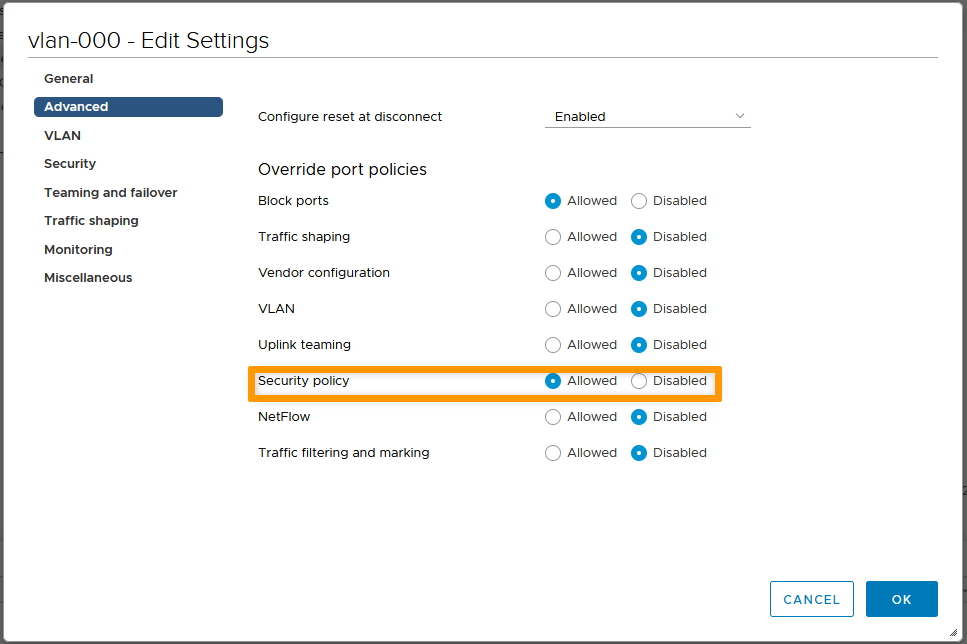Select Disabled for Security policy
Viewport: 967px width, 644px height.
click(x=639, y=381)
